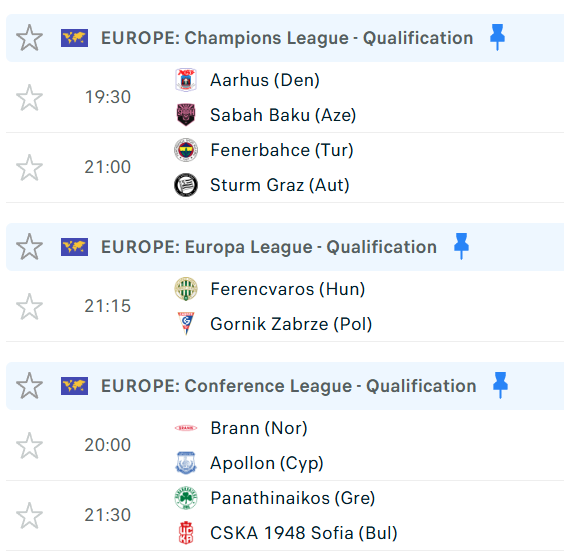Star the Ferencvaros vs Gornik Zabrze match
Image resolution: width=571 pixels, height=553 pixels.
tap(29, 307)
